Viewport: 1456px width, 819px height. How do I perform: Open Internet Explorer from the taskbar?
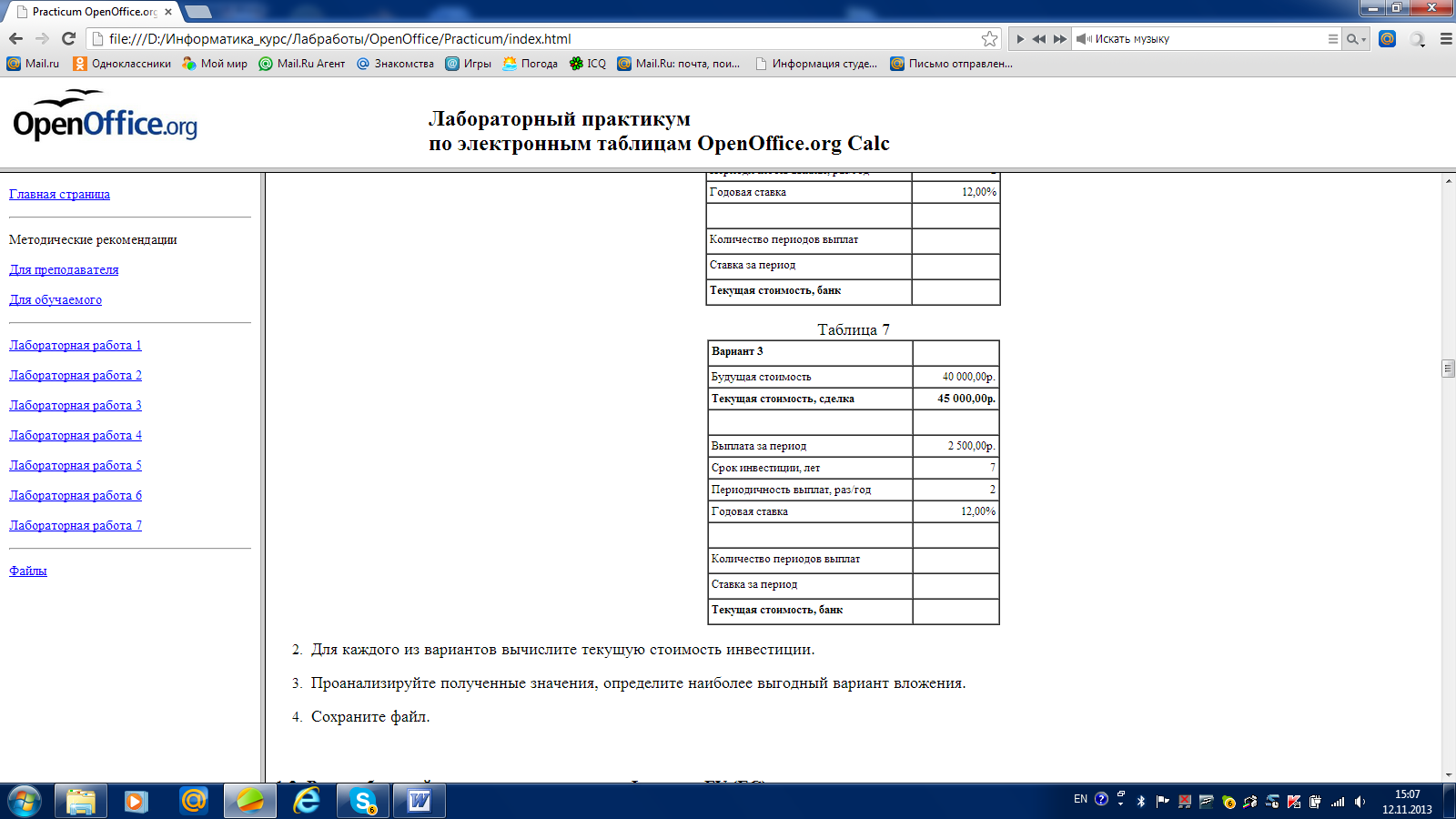coord(307,801)
